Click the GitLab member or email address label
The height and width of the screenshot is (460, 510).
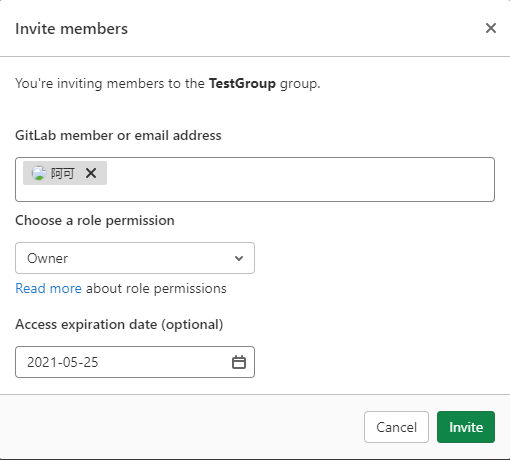118,135
